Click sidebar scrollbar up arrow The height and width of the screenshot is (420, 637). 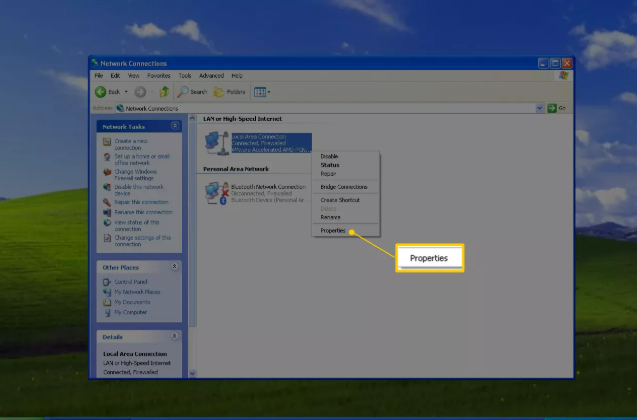coord(193,118)
